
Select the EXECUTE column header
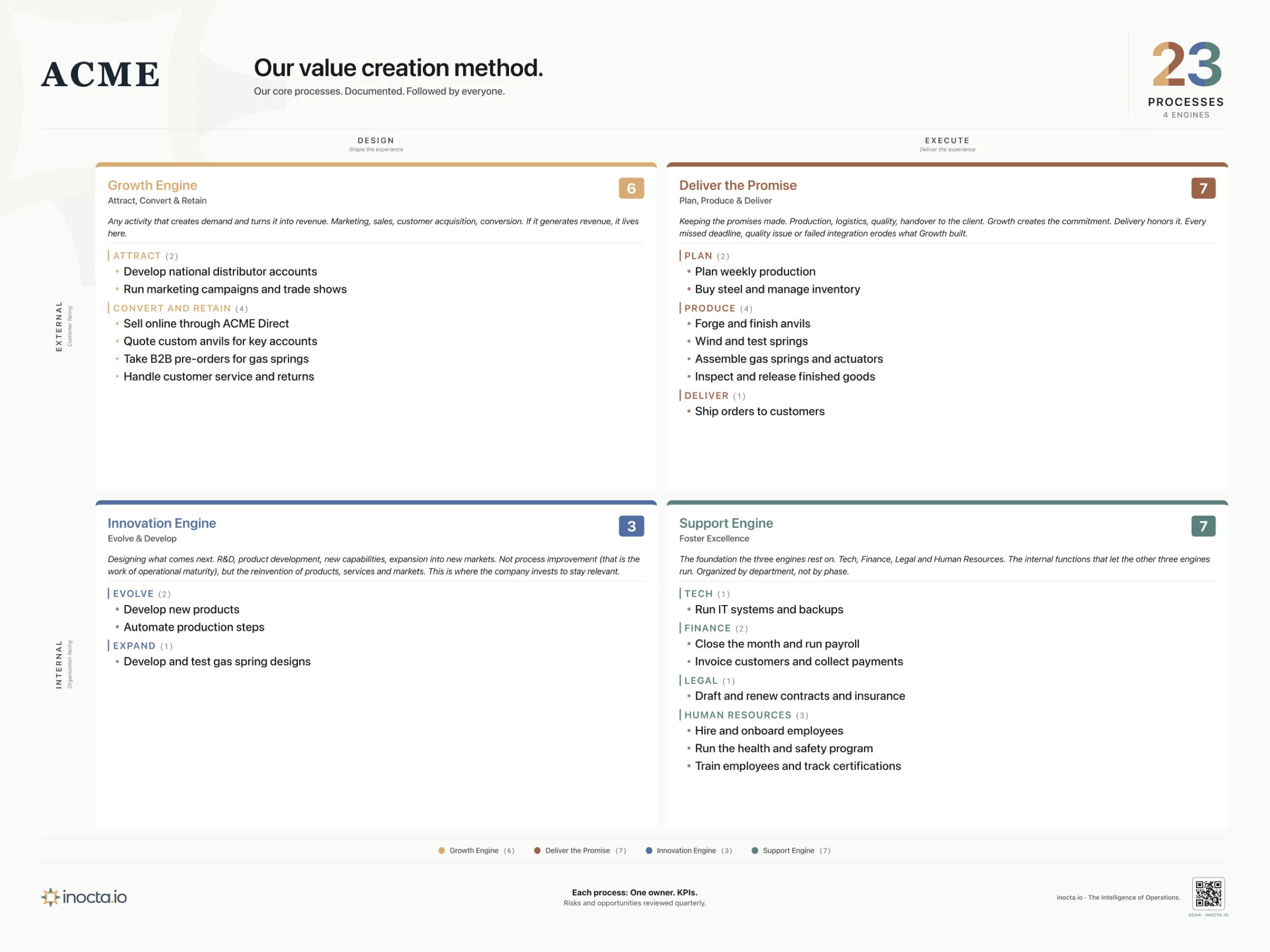tap(947, 141)
